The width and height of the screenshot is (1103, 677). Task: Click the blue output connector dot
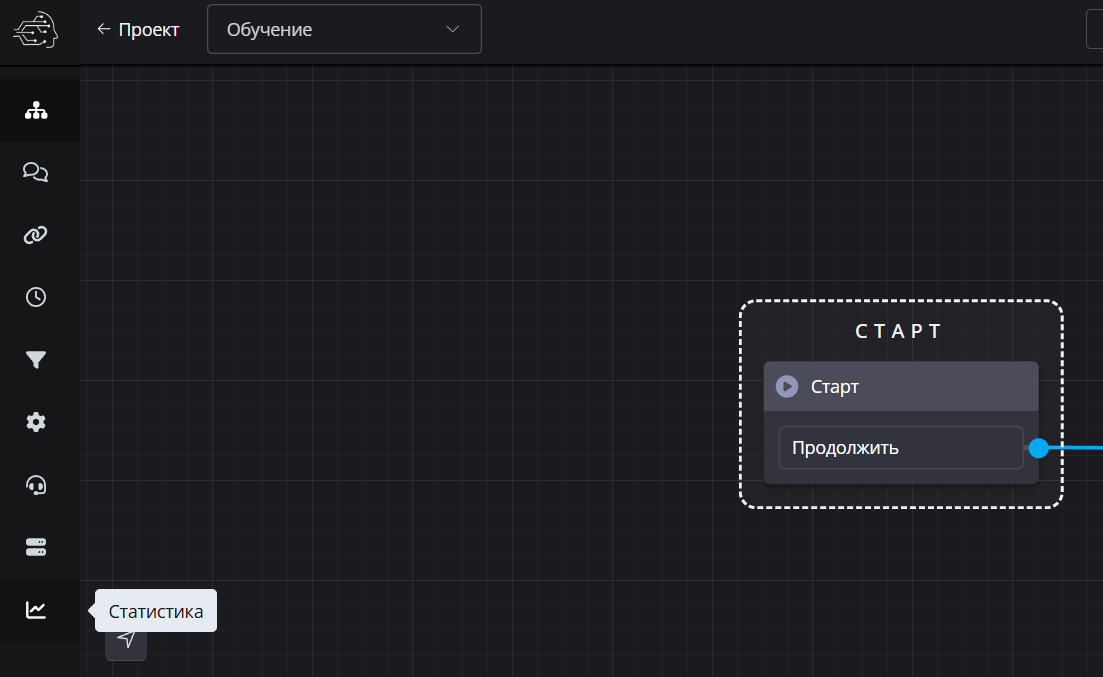coord(1038,448)
